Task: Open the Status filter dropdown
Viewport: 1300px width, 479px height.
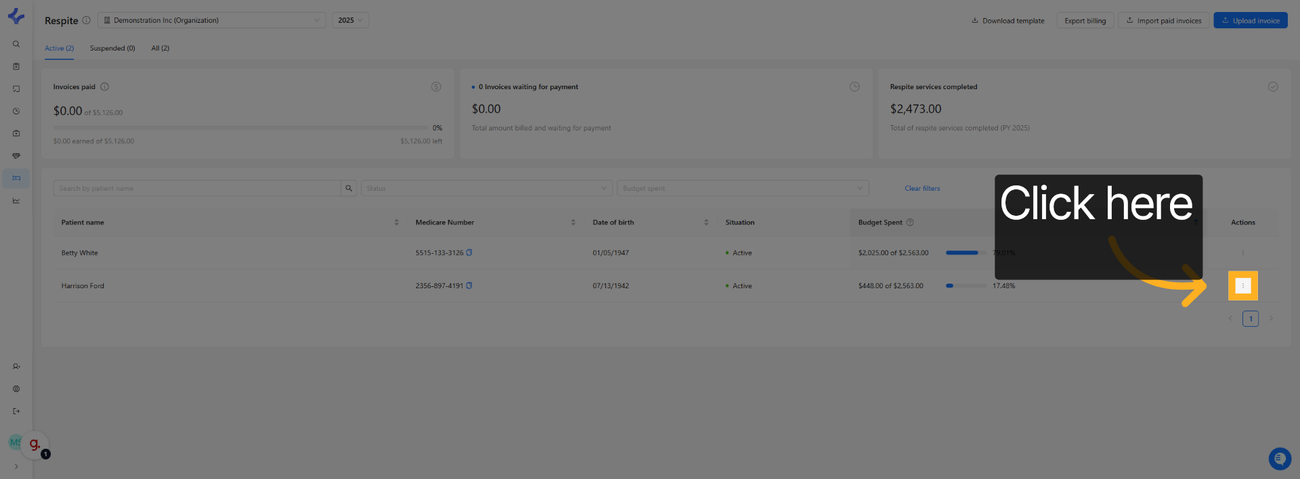Action: click(487, 188)
